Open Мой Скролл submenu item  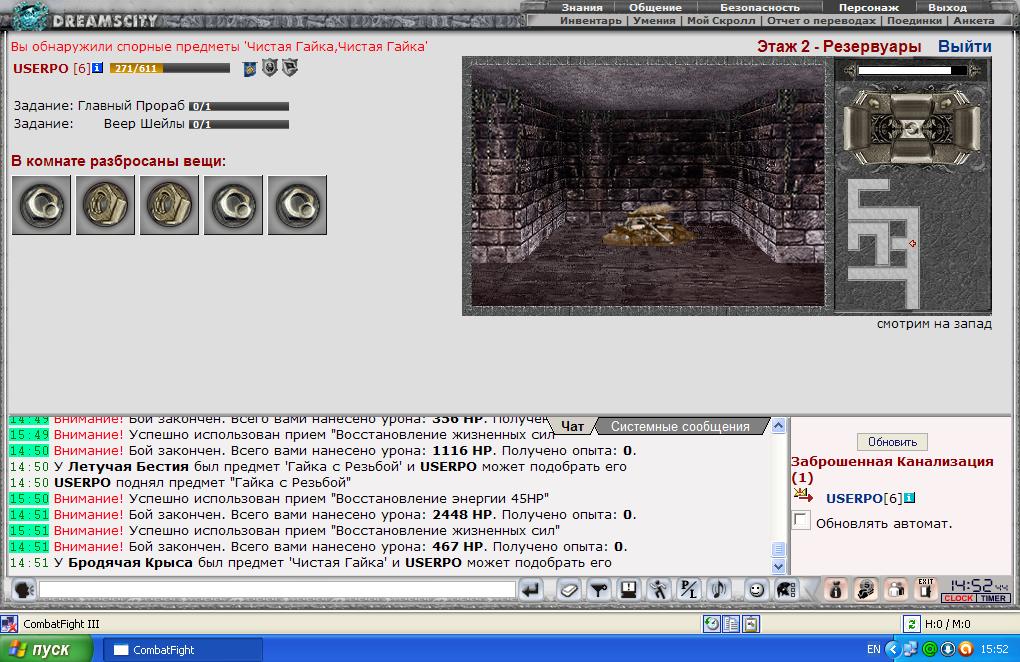tap(721, 21)
